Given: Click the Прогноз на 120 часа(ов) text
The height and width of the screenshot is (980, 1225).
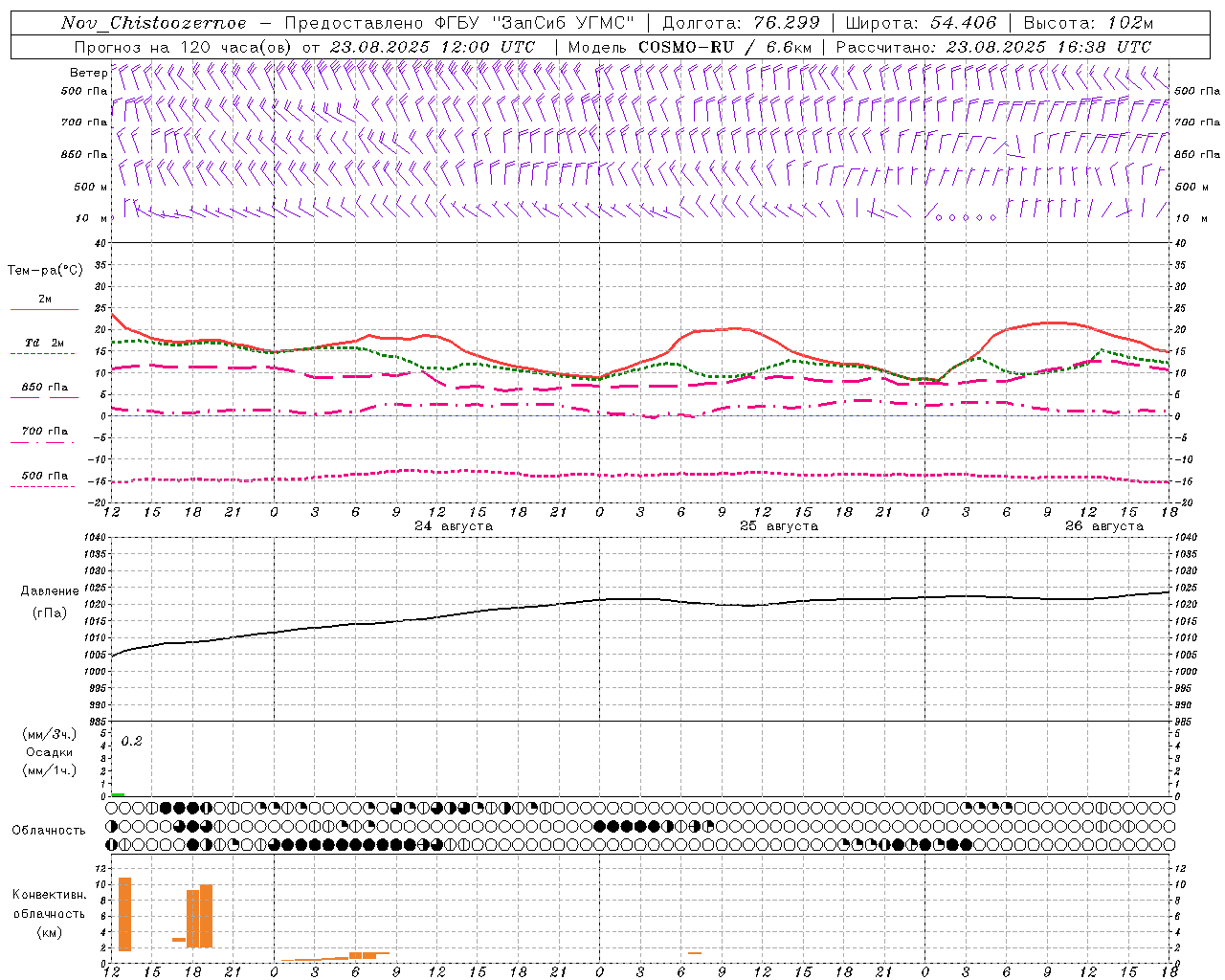Looking at the screenshot, I should [185, 47].
